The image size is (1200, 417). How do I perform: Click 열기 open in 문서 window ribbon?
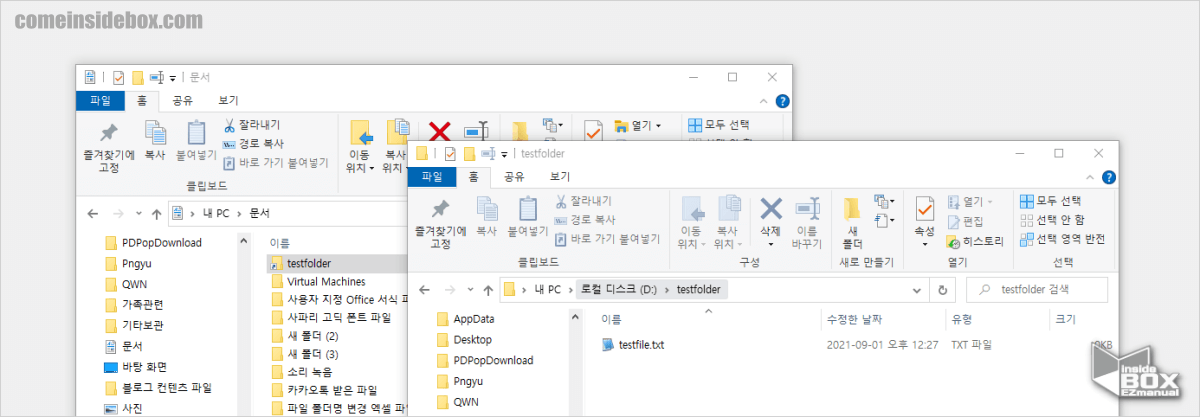[x=636, y=125]
